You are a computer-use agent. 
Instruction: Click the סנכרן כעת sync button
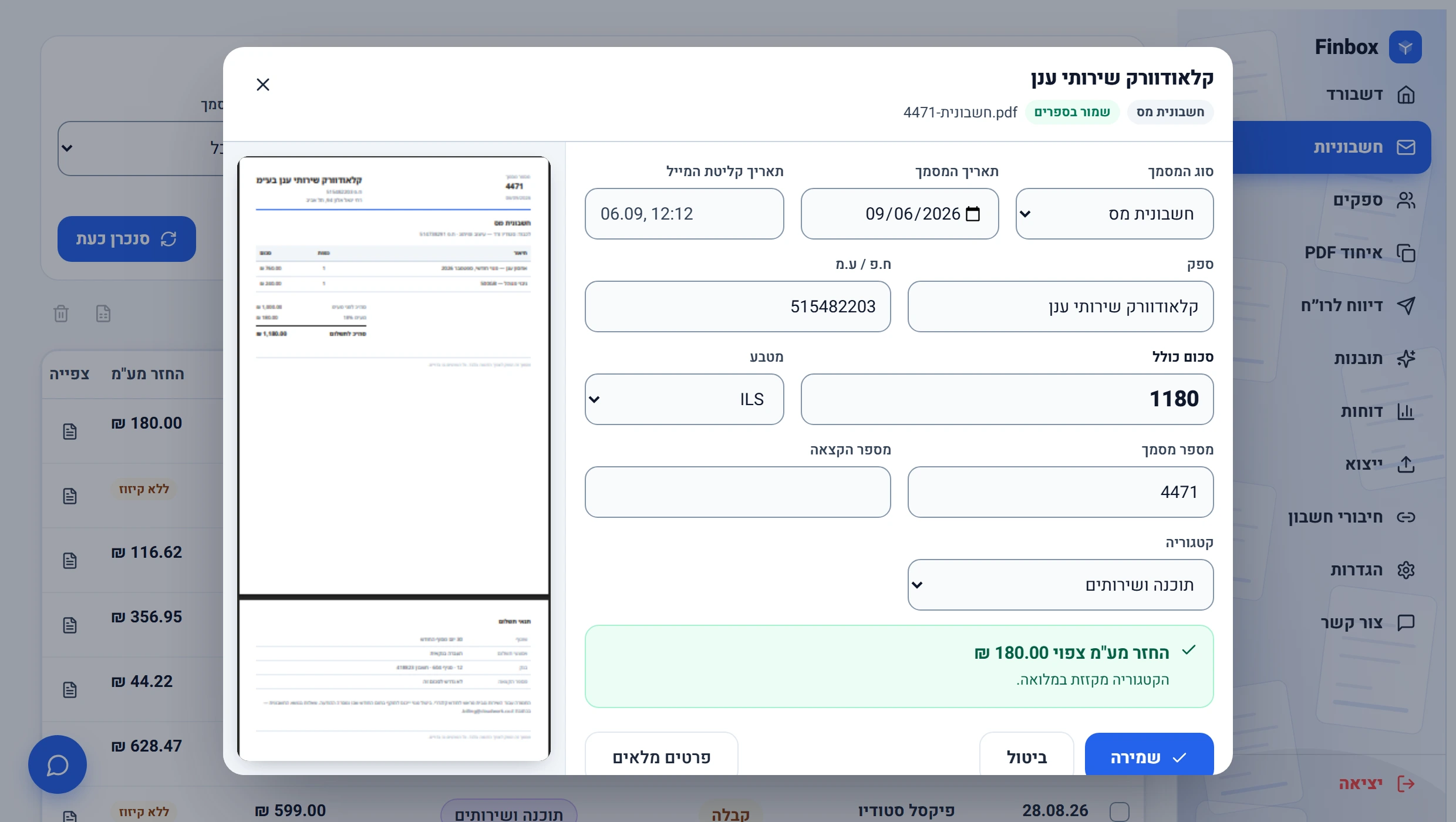click(126, 239)
